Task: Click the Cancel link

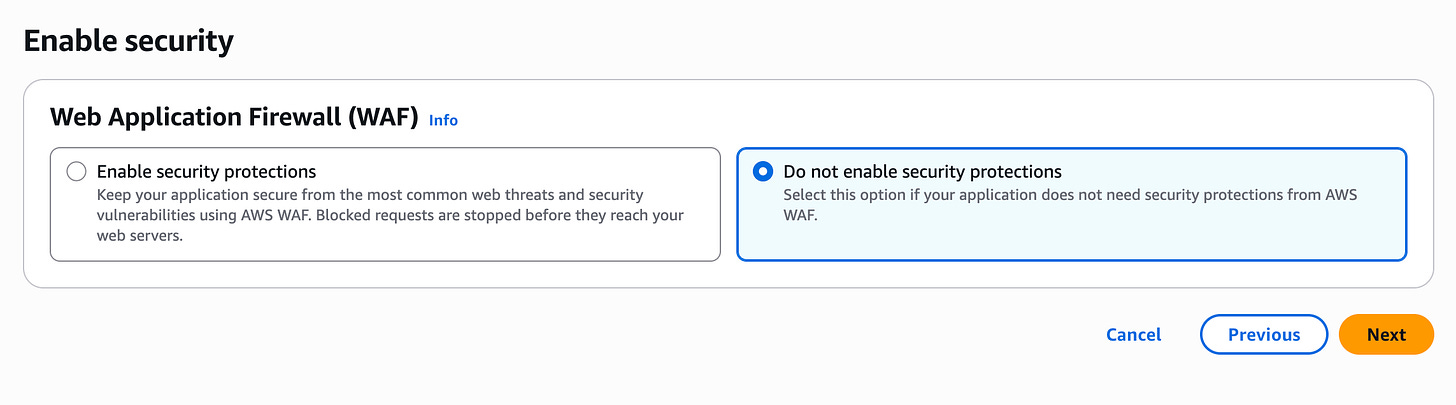Action: pos(1133,335)
